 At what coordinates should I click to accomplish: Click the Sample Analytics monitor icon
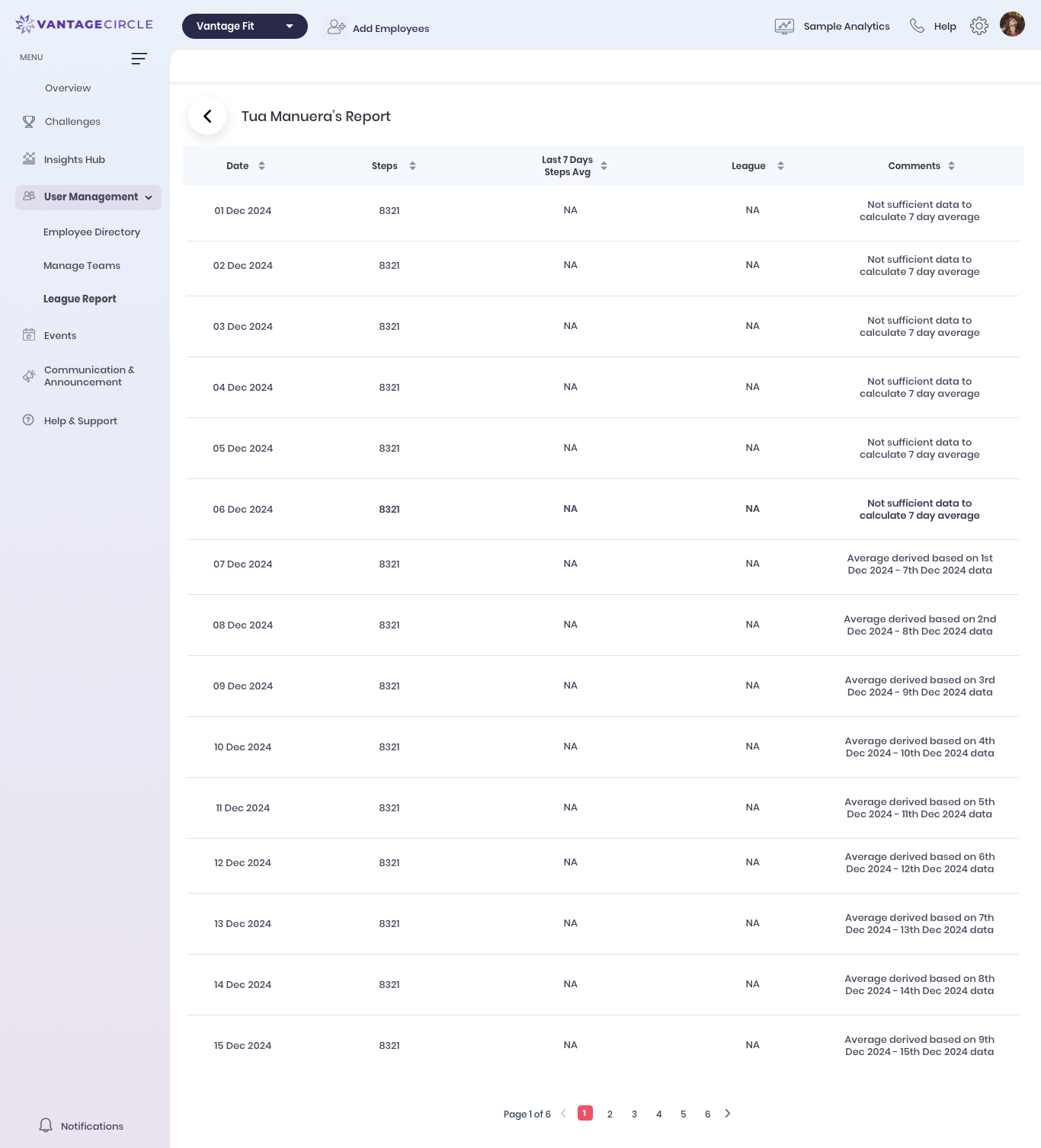click(784, 27)
